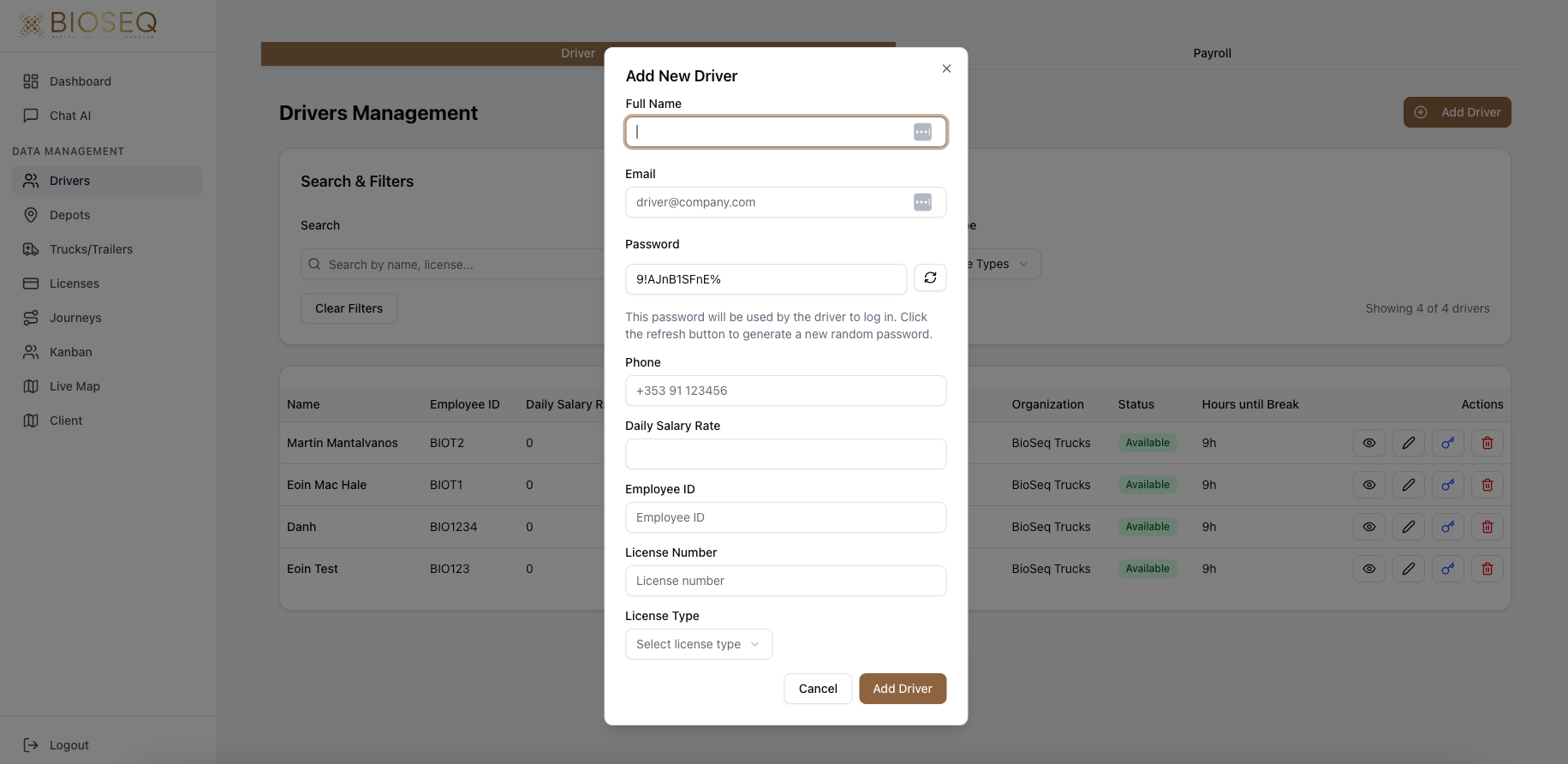Cancel adding the new driver
Image resolution: width=1568 pixels, height=764 pixels.
817,689
